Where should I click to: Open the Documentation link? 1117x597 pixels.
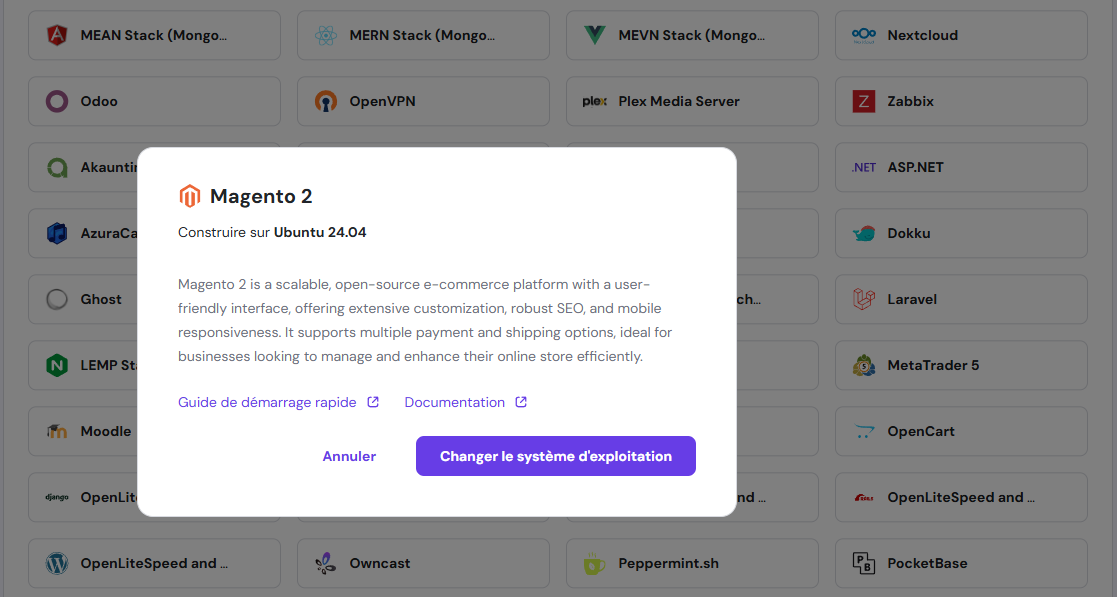pos(456,401)
